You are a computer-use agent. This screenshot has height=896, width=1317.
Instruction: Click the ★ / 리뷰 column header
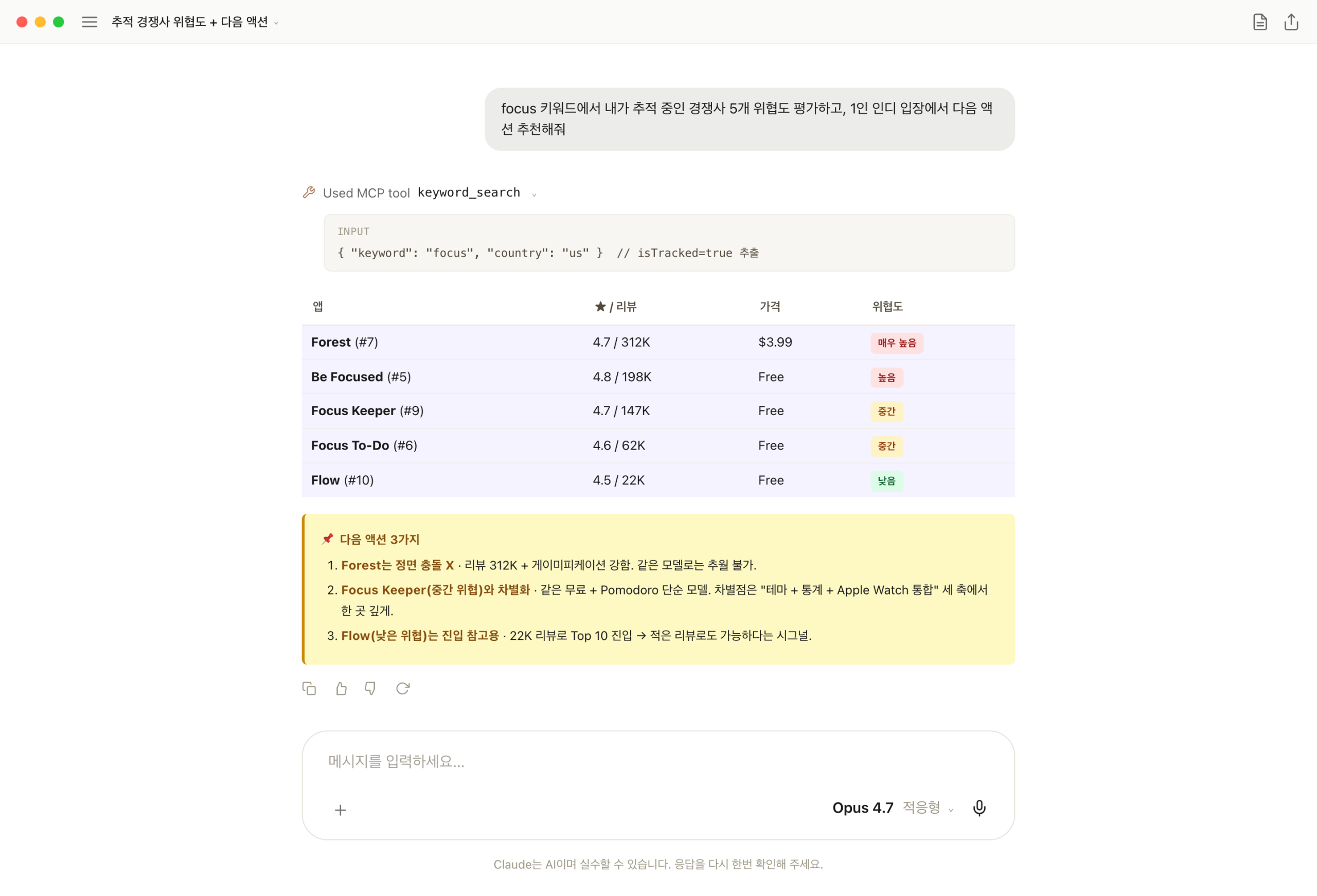[615, 307]
